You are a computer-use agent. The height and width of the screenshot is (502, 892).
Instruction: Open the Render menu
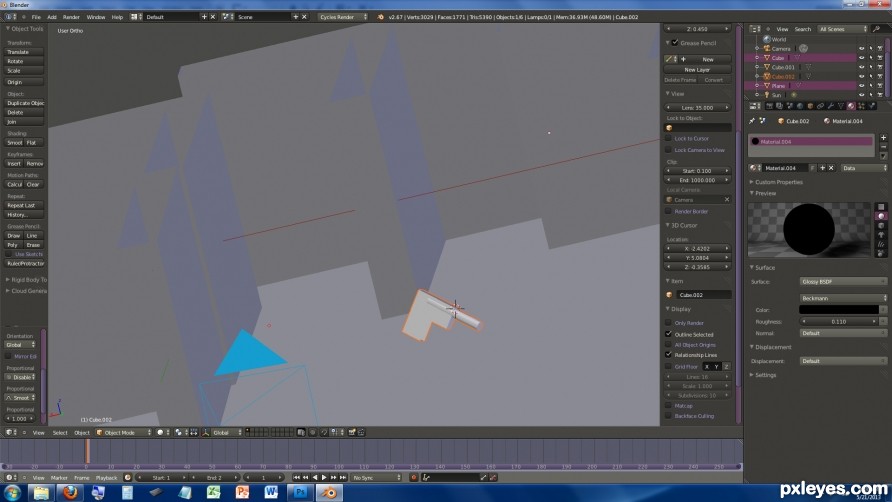pos(71,17)
